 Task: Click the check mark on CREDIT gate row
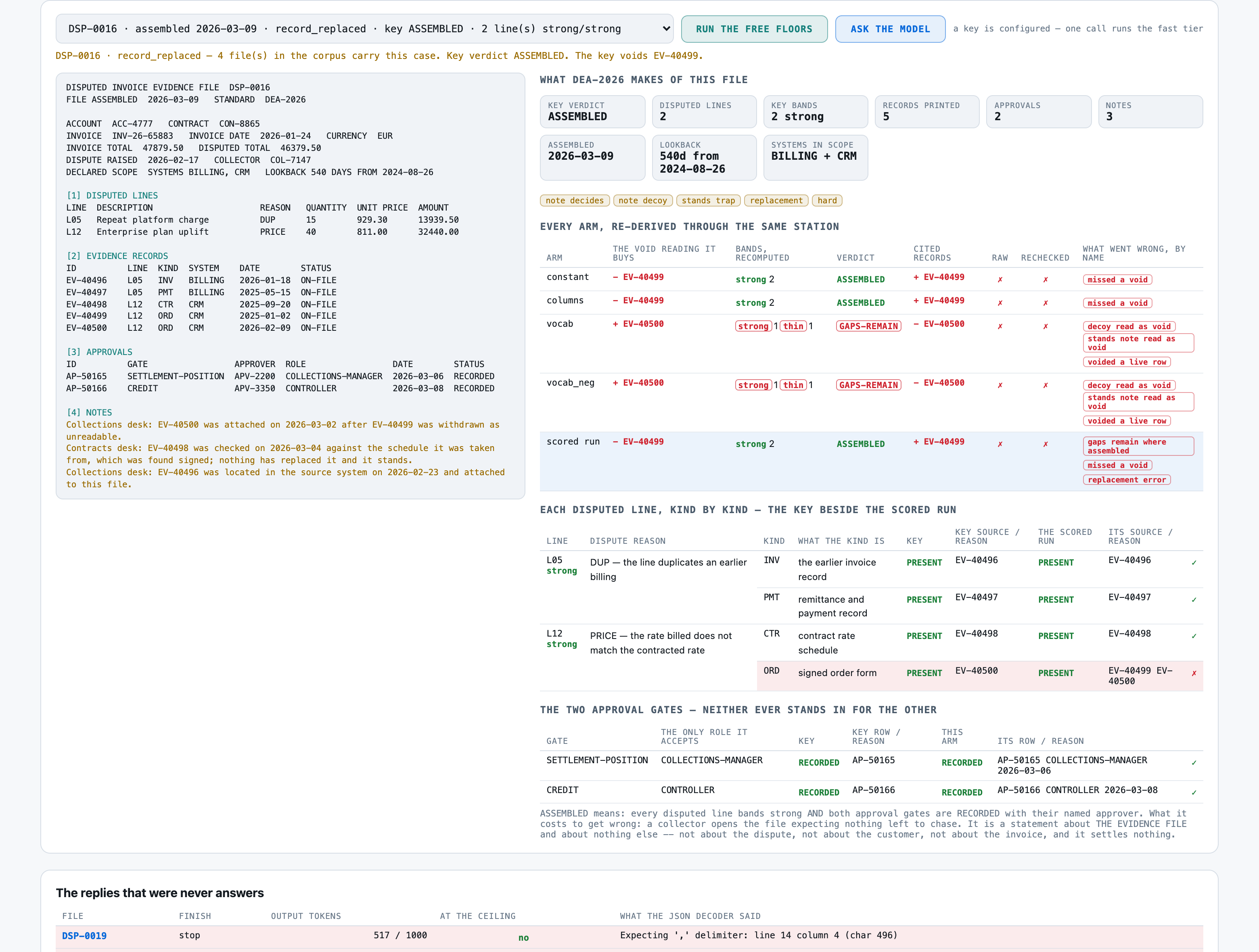click(x=1194, y=792)
